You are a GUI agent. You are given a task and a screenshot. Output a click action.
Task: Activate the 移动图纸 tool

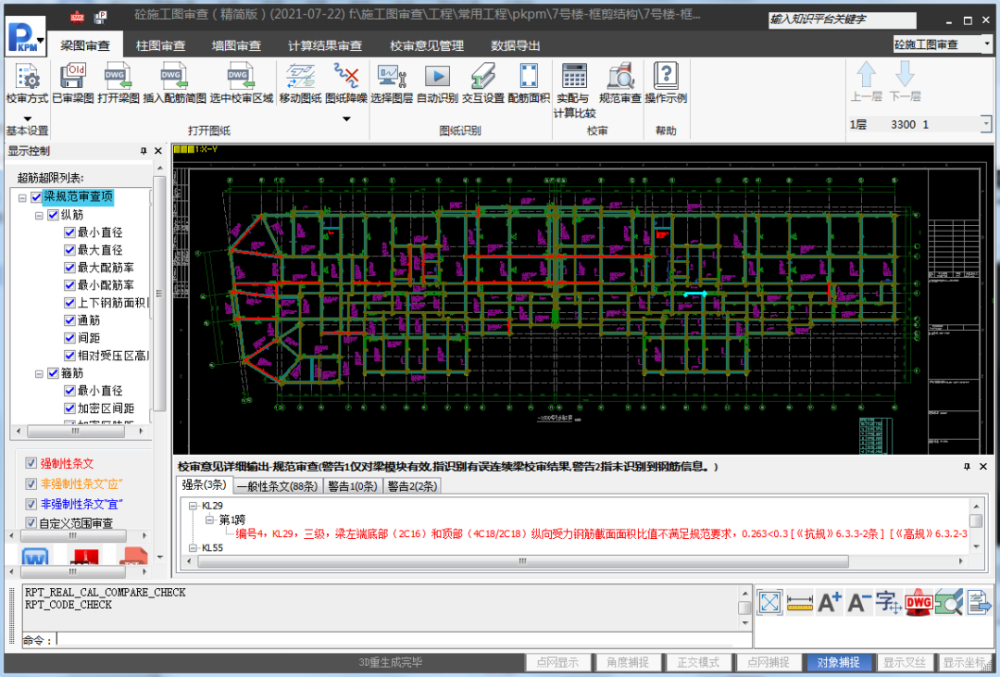coord(300,83)
